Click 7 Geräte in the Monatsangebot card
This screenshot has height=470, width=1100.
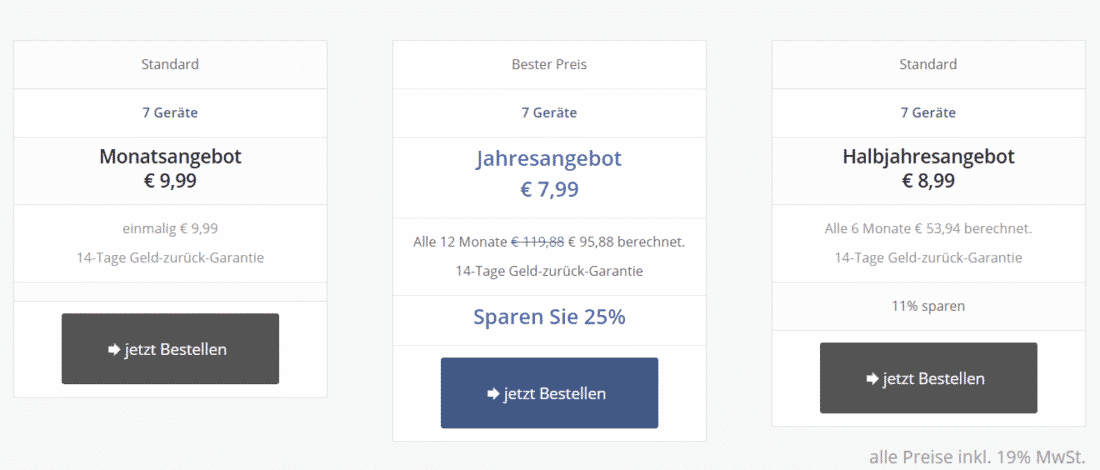170,112
